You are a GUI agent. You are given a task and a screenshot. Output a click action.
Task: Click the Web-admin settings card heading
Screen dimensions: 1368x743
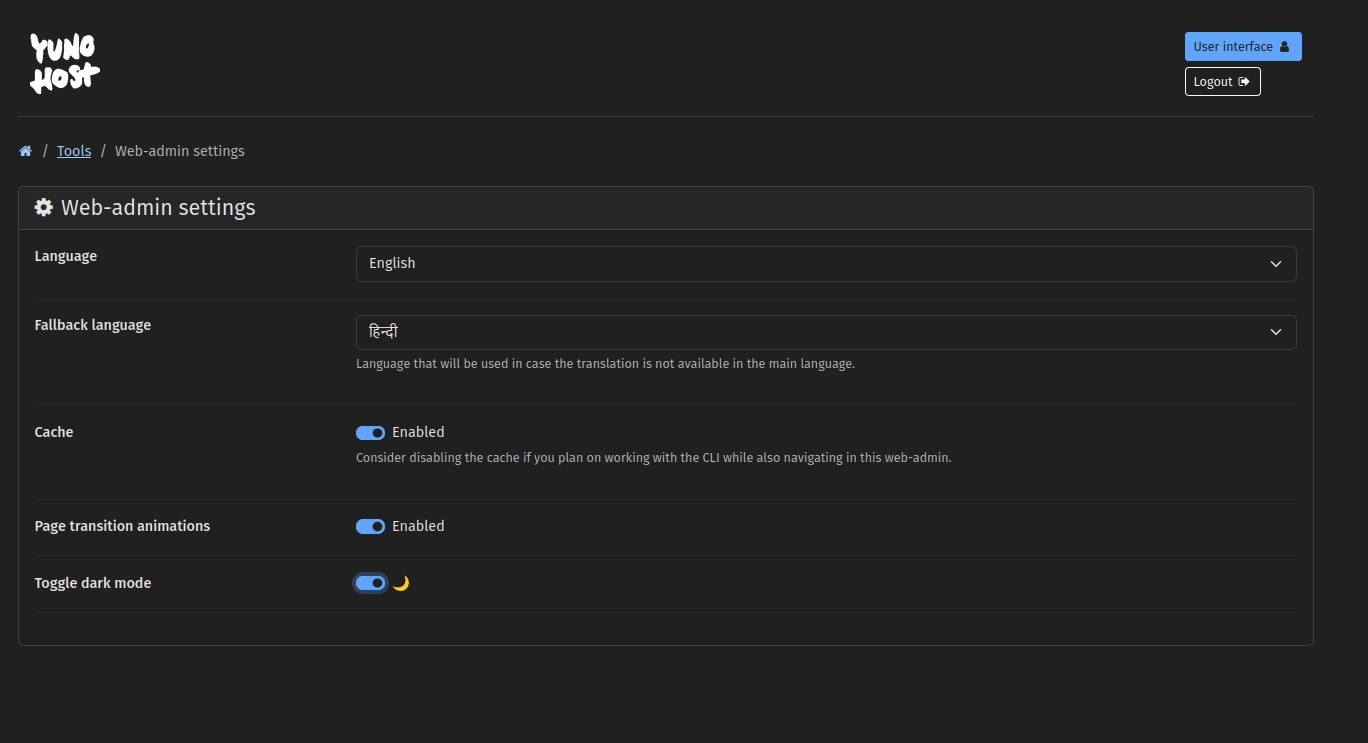point(158,207)
